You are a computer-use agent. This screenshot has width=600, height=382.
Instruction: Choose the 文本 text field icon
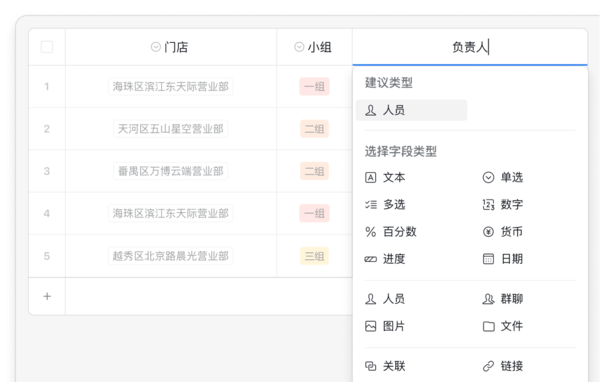(370, 178)
